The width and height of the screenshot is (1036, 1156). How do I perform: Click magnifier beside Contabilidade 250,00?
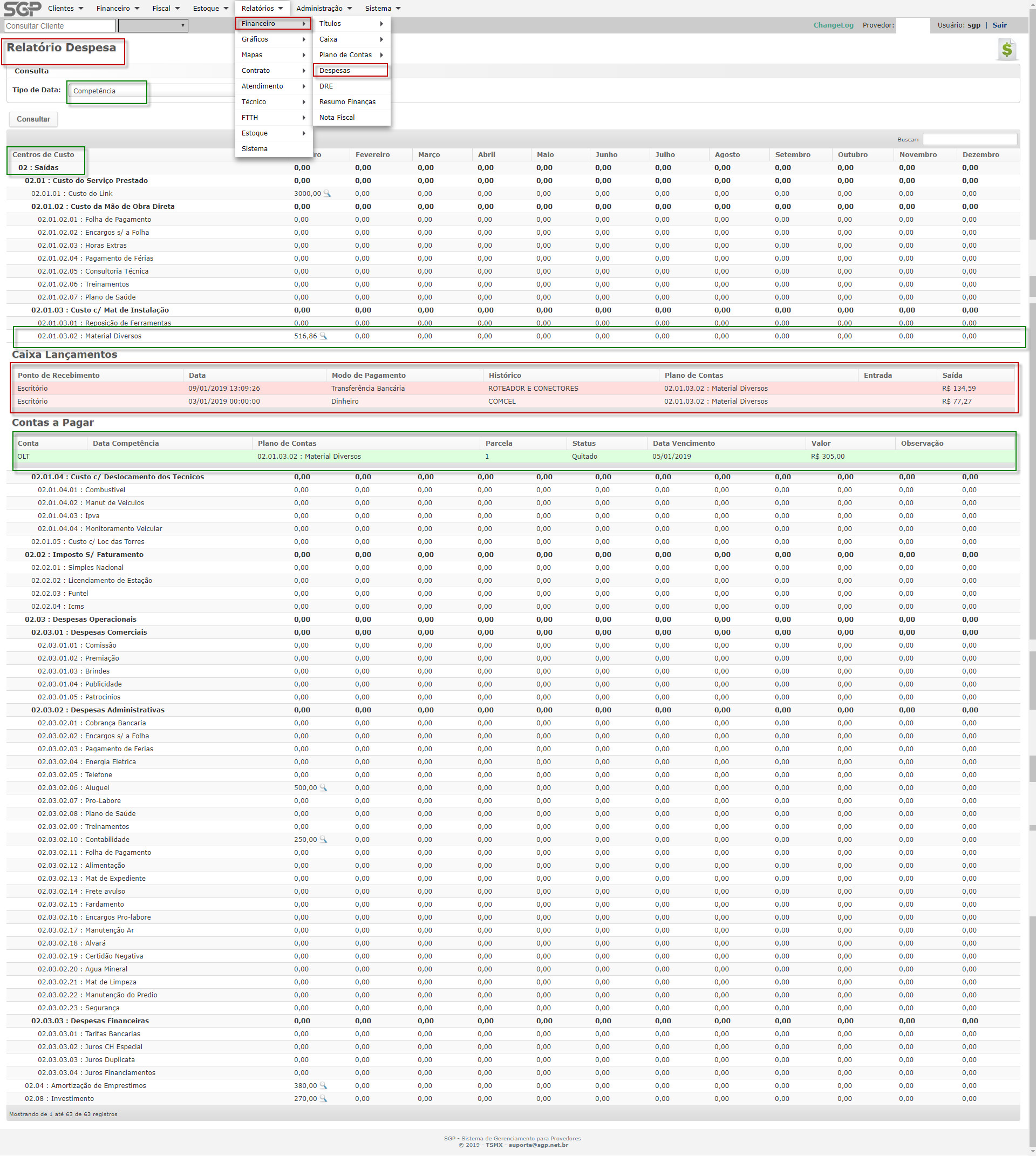tap(323, 839)
